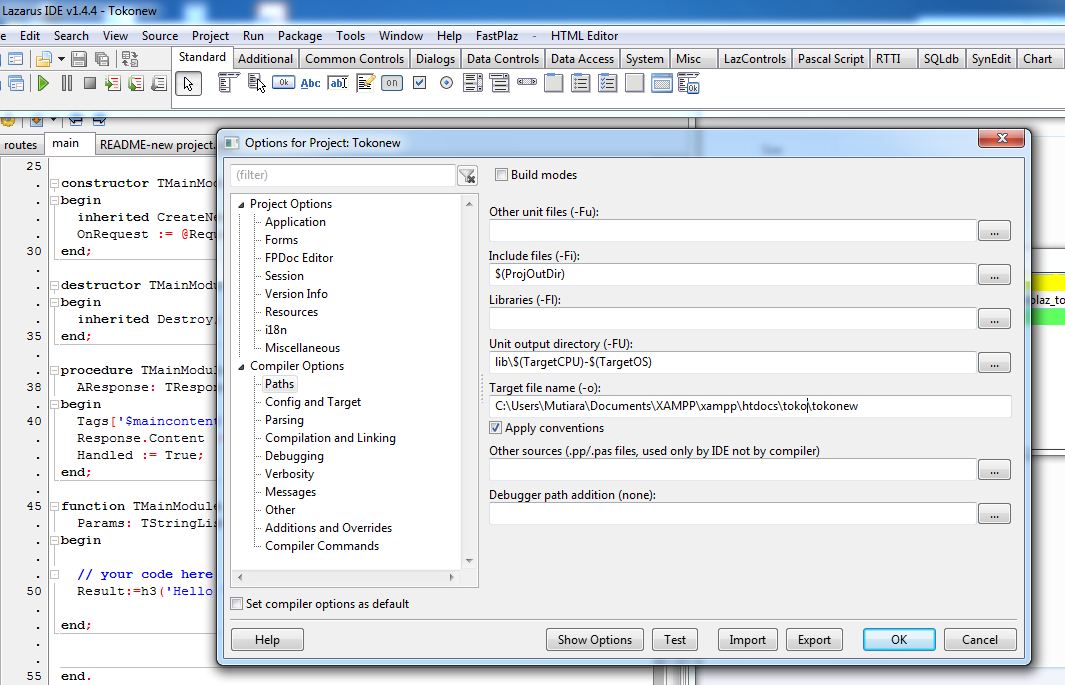The image size is (1065, 685).
Task: Open the Package menu
Action: click(x=300, y=36)
